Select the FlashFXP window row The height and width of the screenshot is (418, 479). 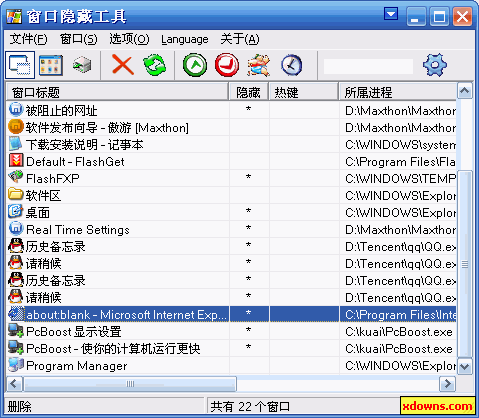pos(231,178)
